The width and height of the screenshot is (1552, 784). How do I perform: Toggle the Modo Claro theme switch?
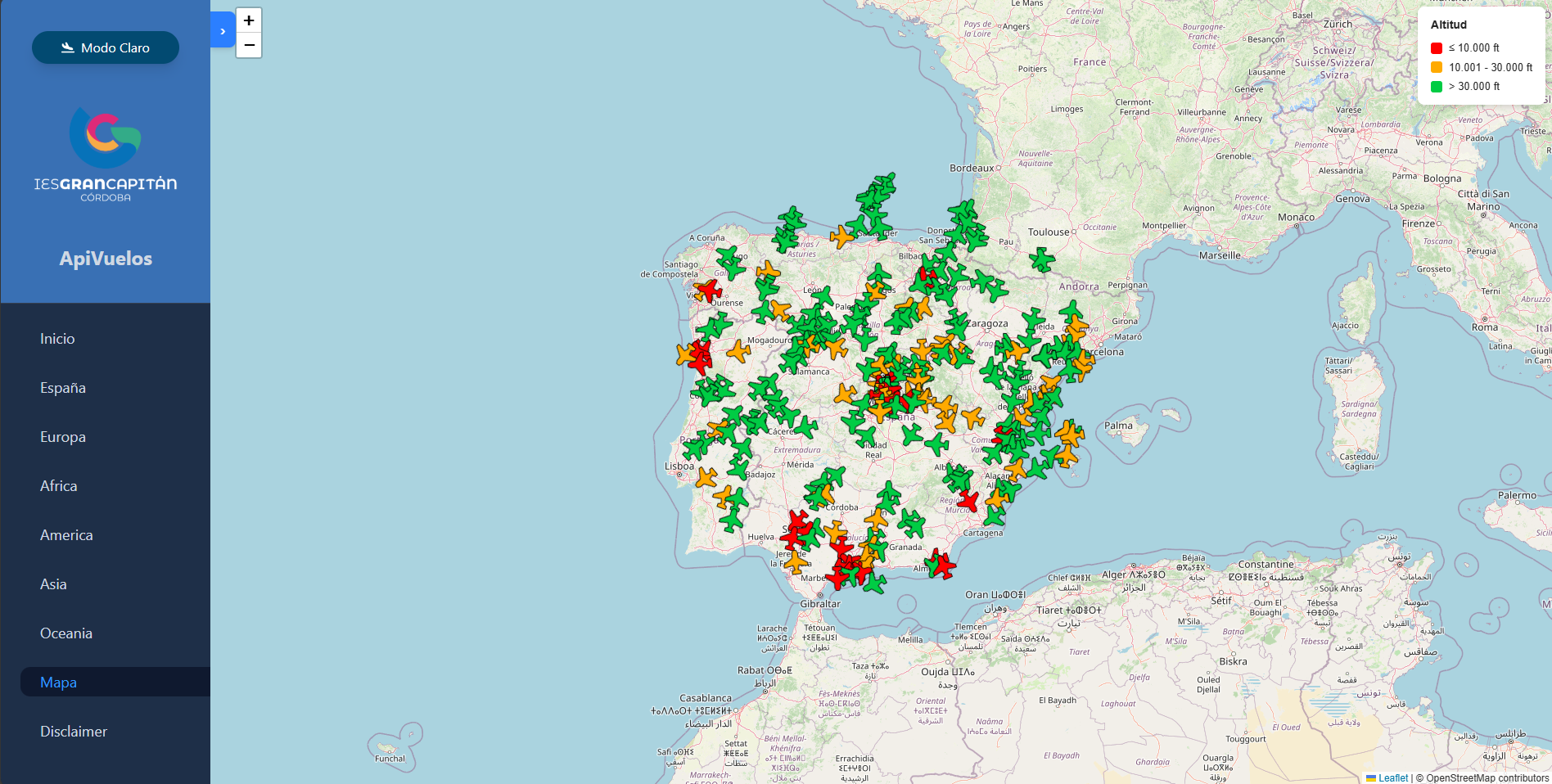[106, 47]
